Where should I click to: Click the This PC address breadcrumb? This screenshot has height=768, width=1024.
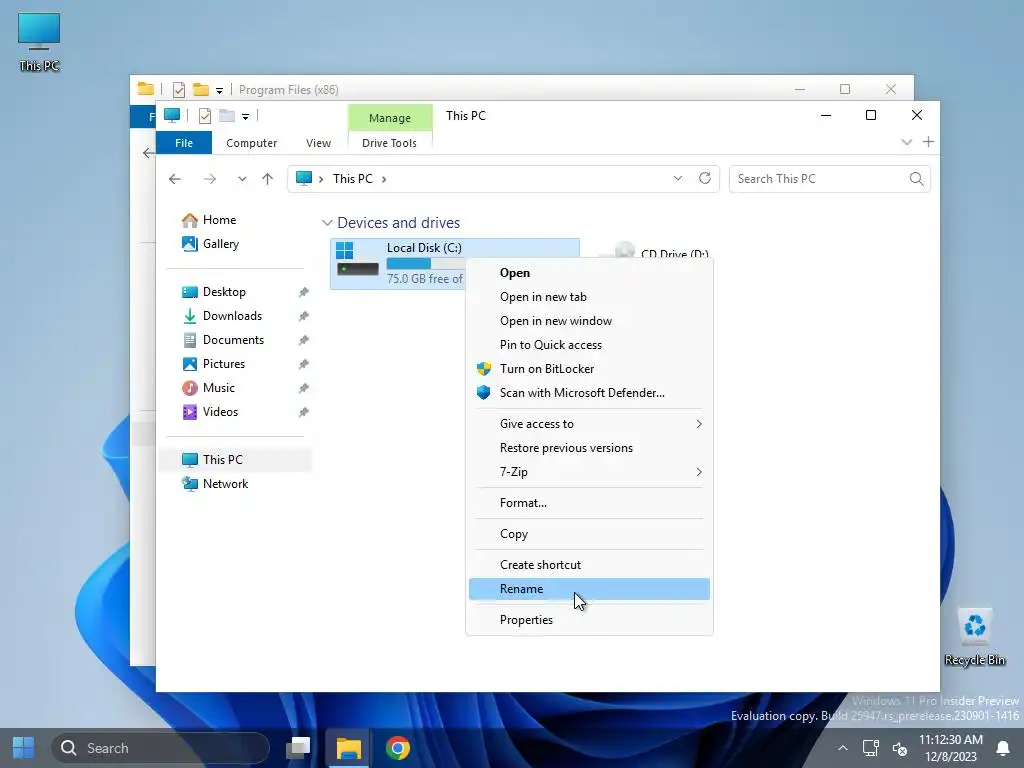coord(353,179)
